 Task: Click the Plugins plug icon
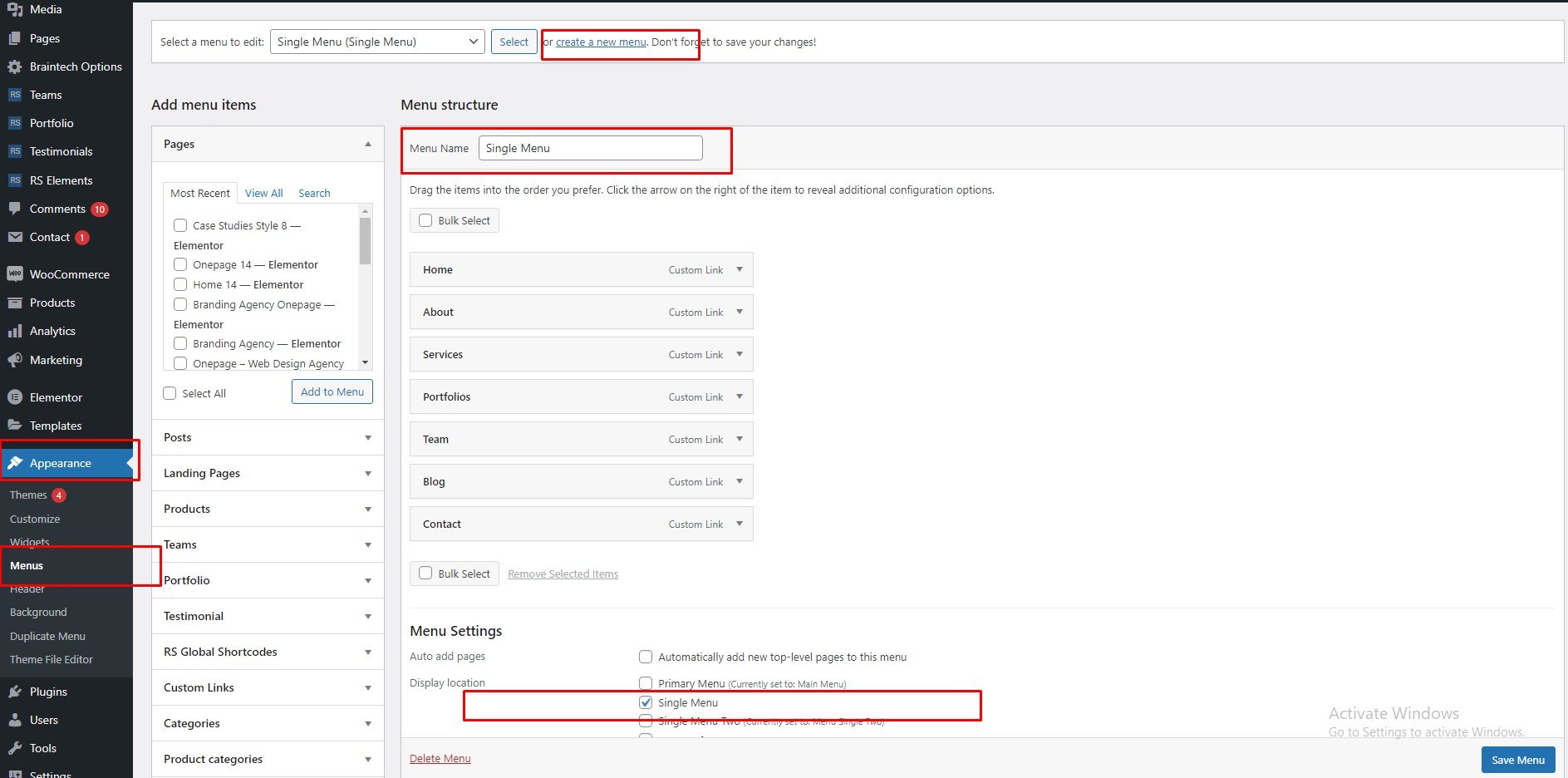pyautogui.click(x=15, y=692)
